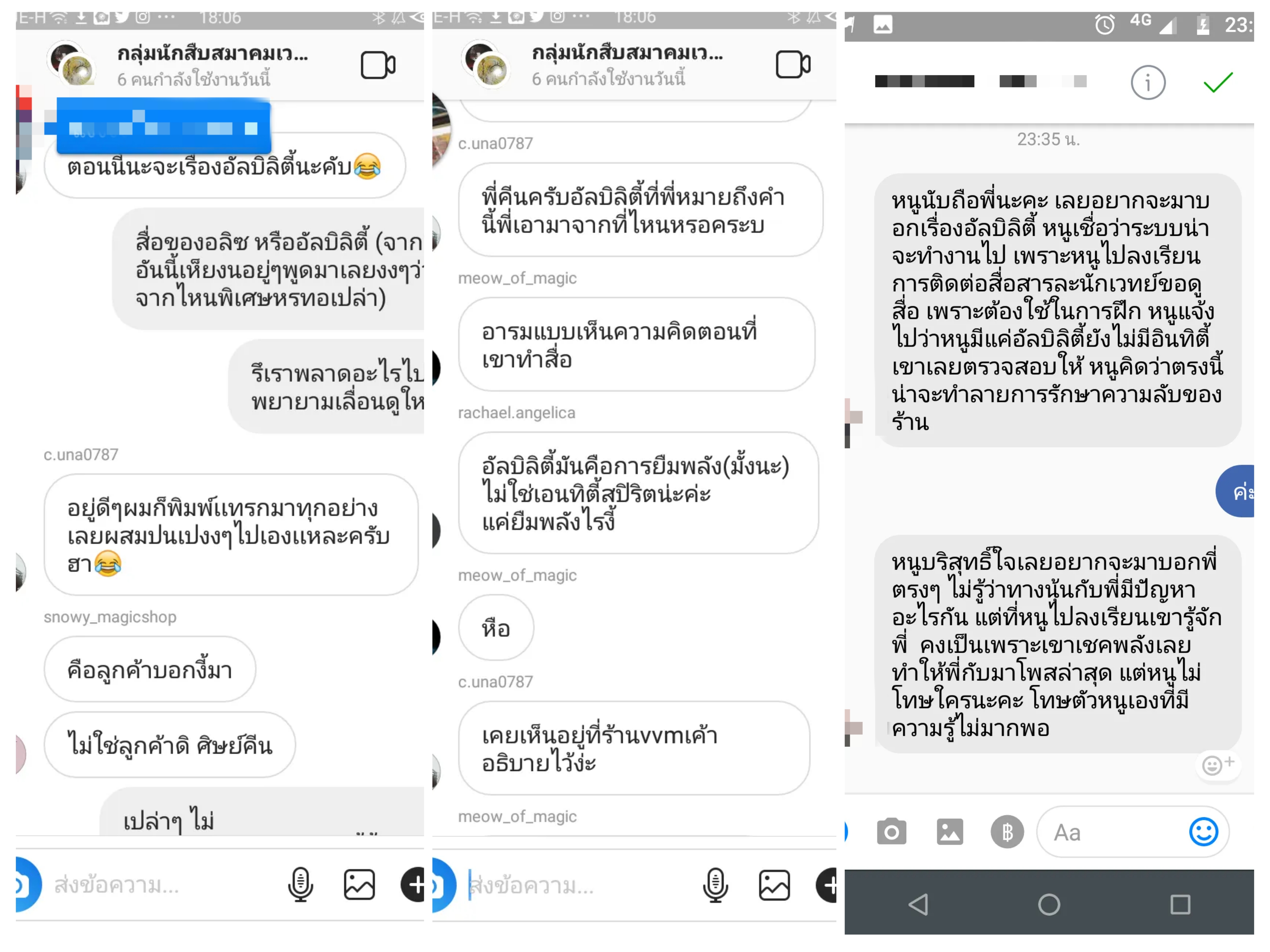Image resolution: width=1270 pixels, height=952 pixels.
Task: Open info icon in Messenger header
Action: (x=1148, y=83)
